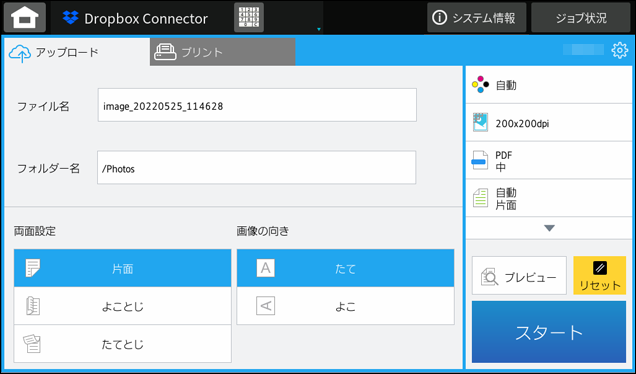Expand header dropdown small teal arrow
Screen dimensions: 636x374
[x=319, y=29]
